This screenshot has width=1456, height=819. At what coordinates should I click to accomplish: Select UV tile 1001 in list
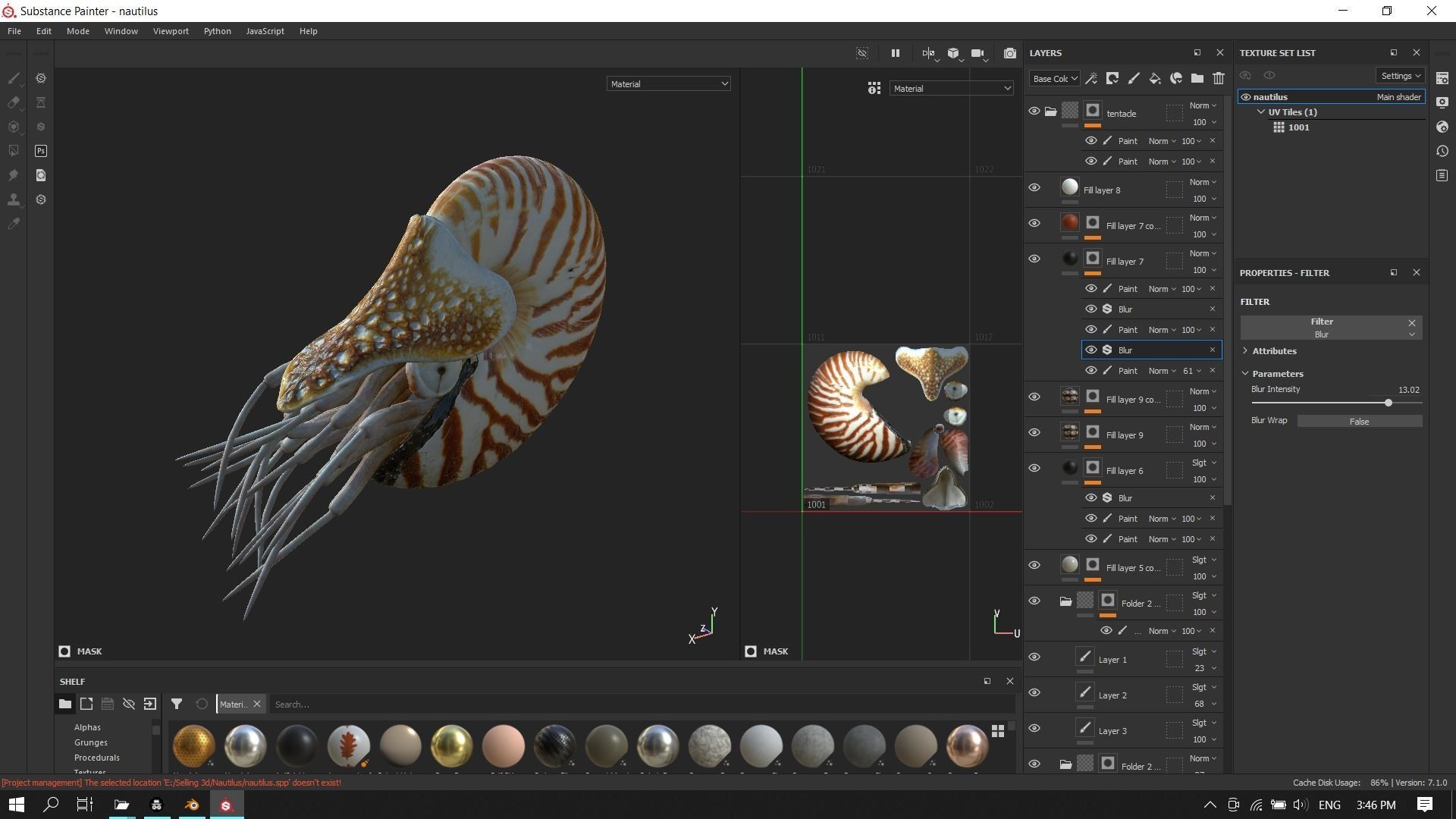(x=1298, y=127)
